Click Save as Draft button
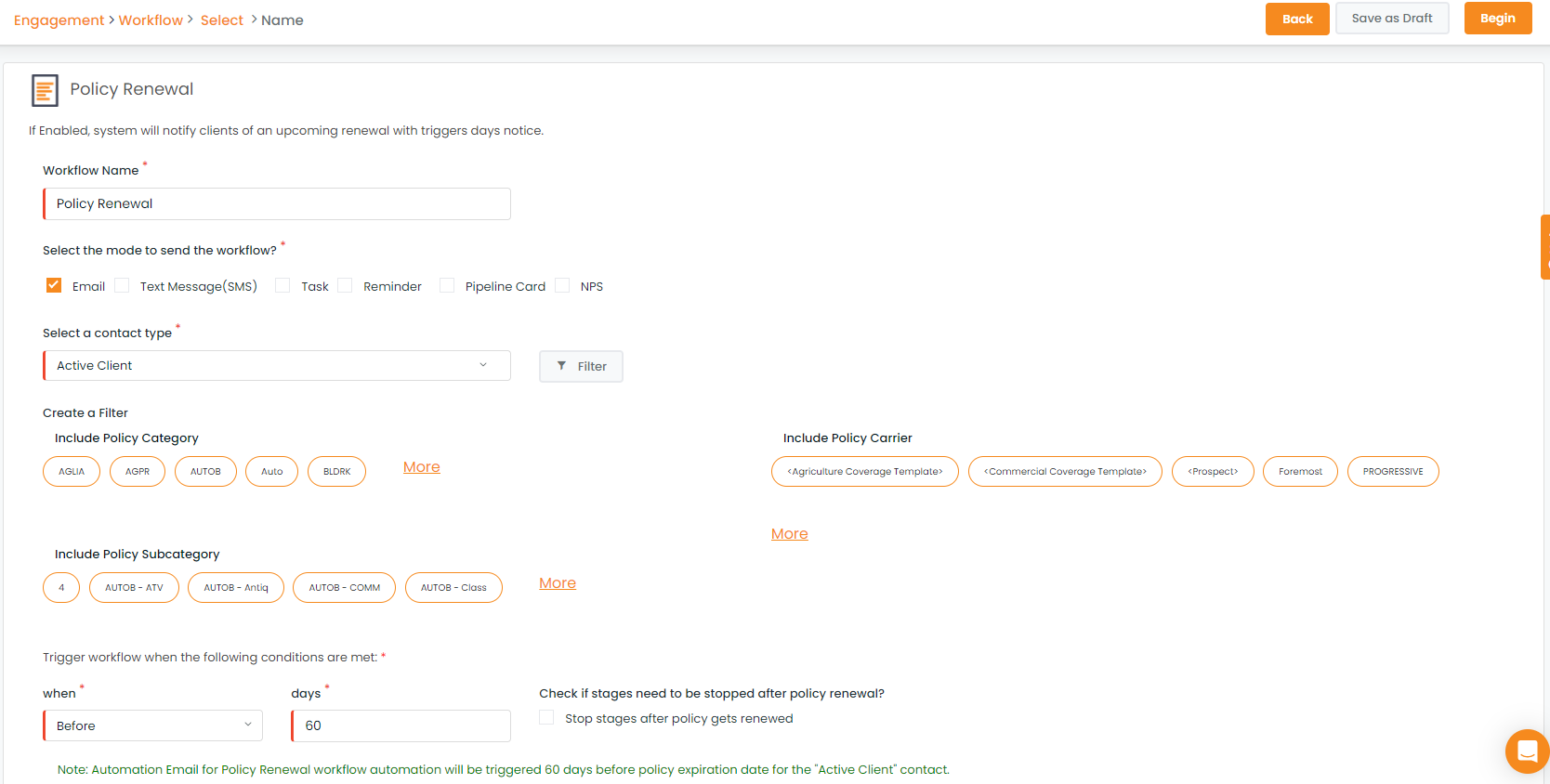This screenshot has height=784, width=1550. [1392, 19]
